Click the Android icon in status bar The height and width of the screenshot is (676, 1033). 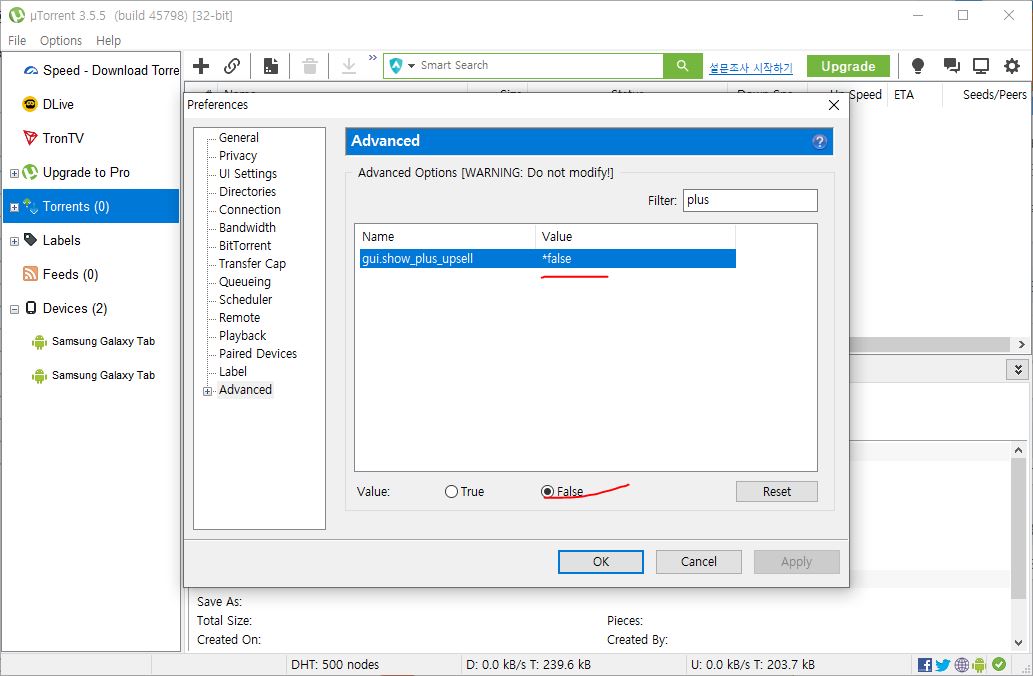point(979,665)
